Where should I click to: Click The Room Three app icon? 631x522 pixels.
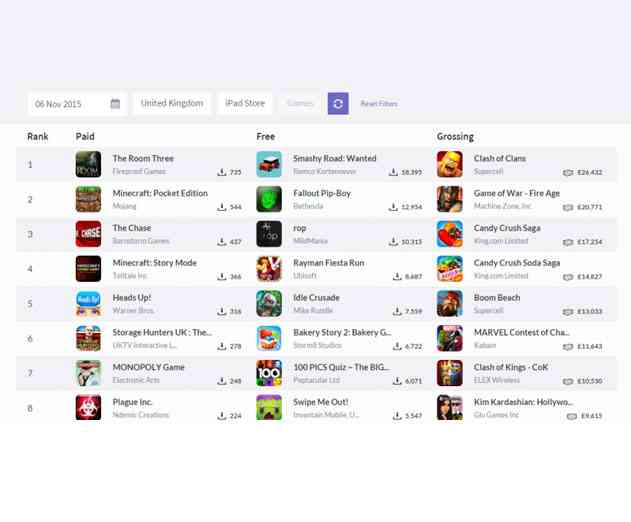pyautogui.click(x=88, y=164)
